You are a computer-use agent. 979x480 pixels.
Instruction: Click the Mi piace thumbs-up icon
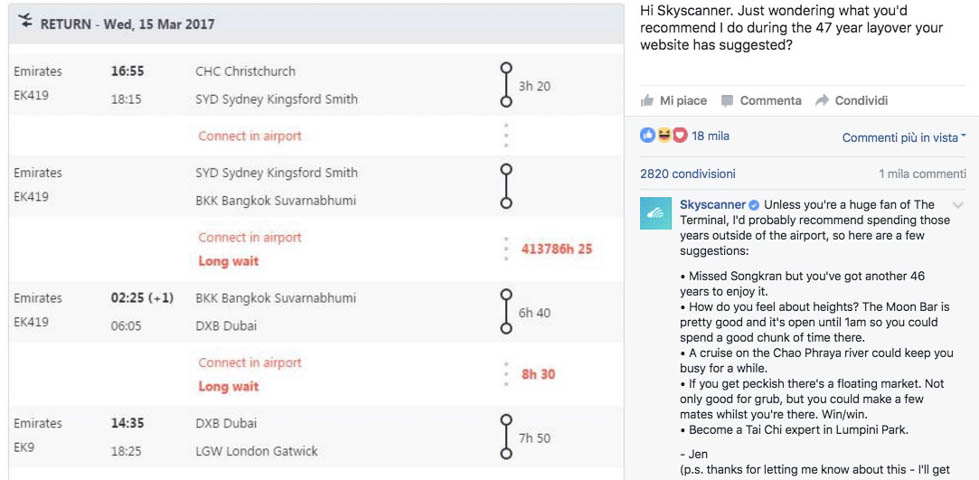point(648,101)
